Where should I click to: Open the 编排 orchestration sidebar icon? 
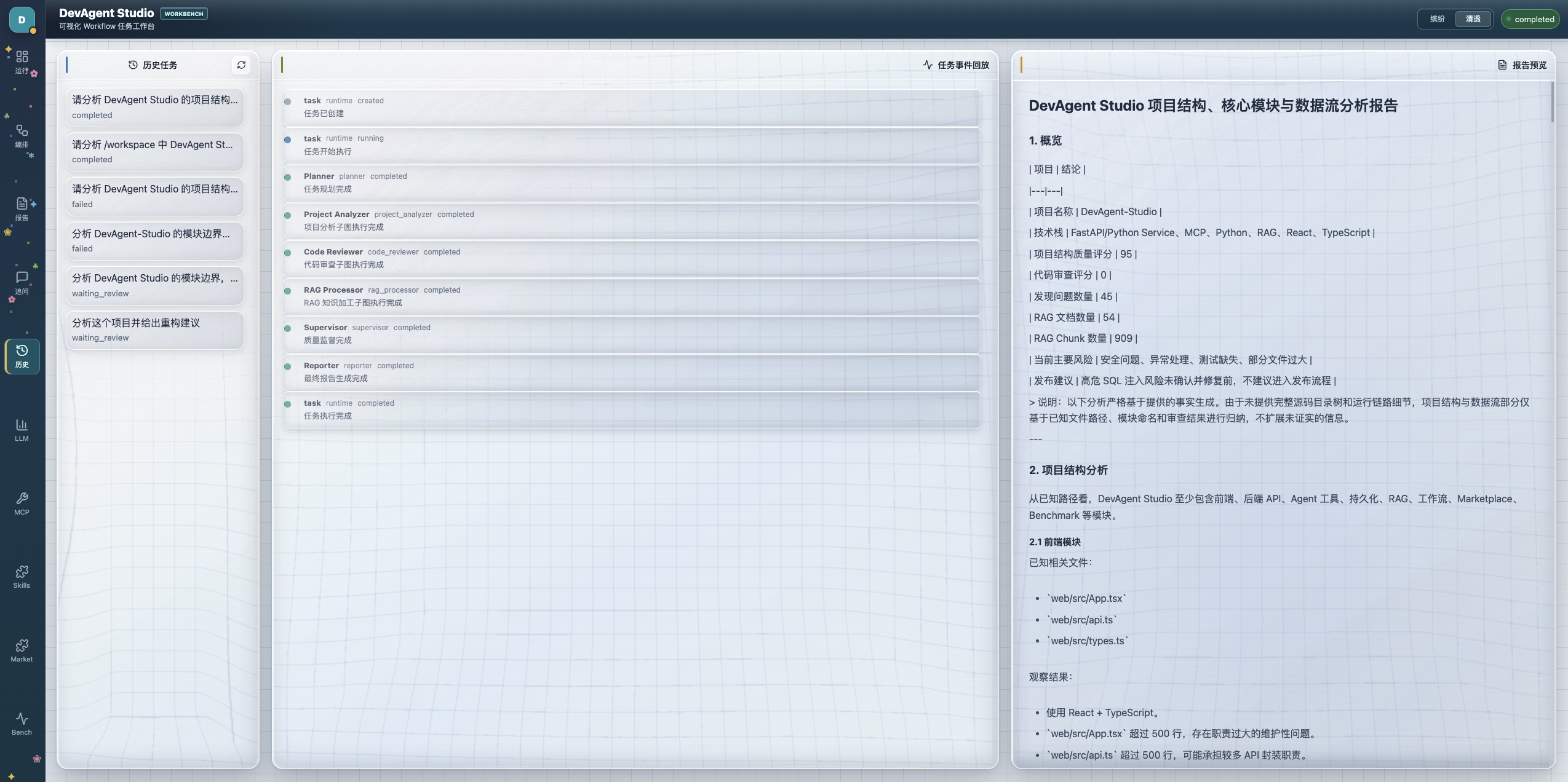point(22,135)
